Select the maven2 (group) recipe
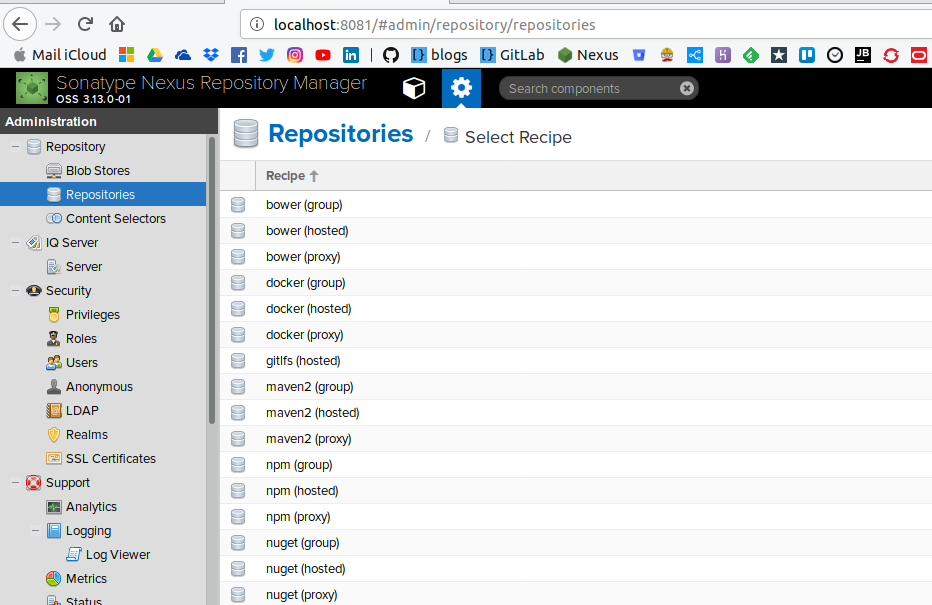932x605 pixels. click(575, 387)
